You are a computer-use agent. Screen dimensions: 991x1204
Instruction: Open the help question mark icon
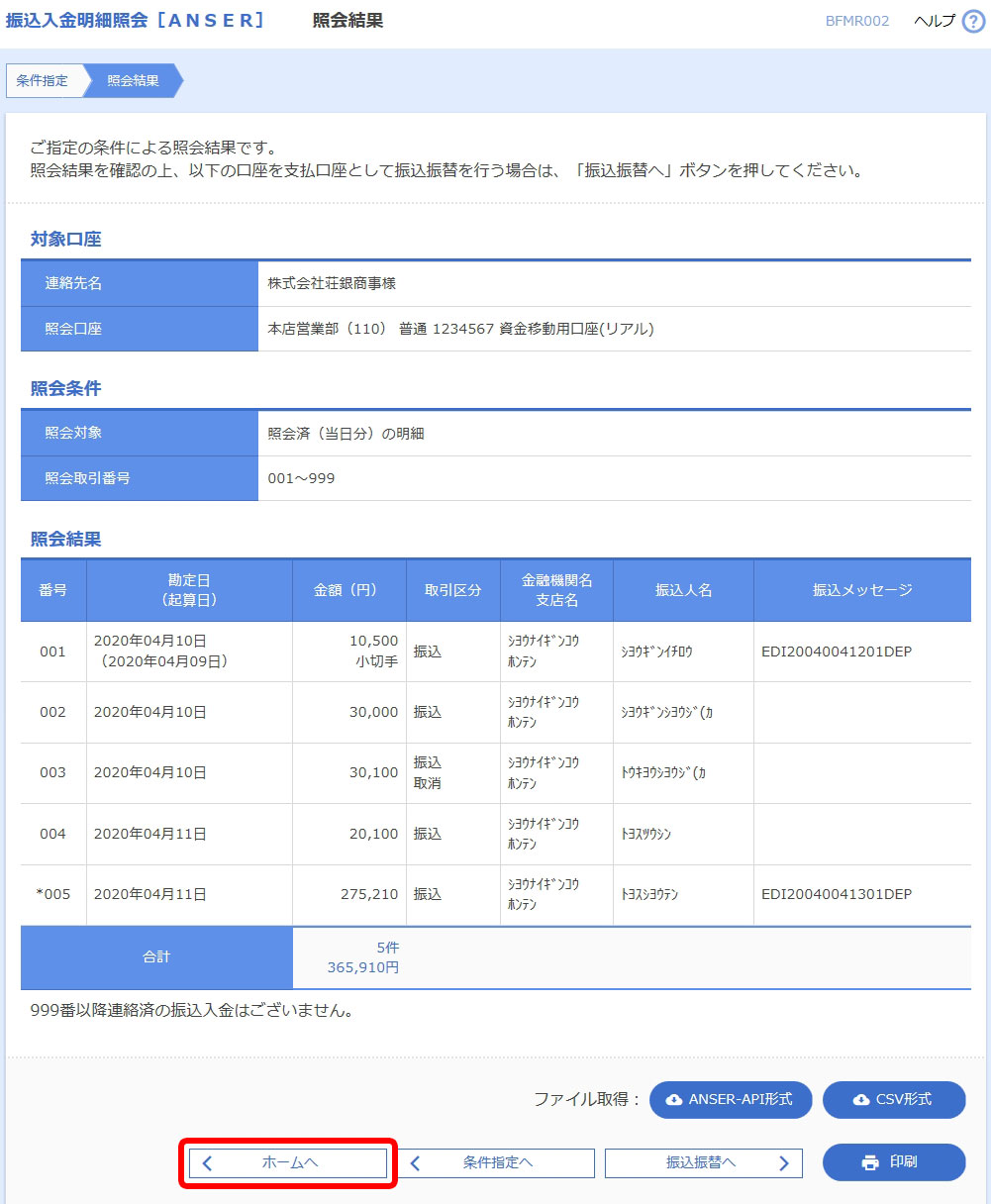coord(973,22)
